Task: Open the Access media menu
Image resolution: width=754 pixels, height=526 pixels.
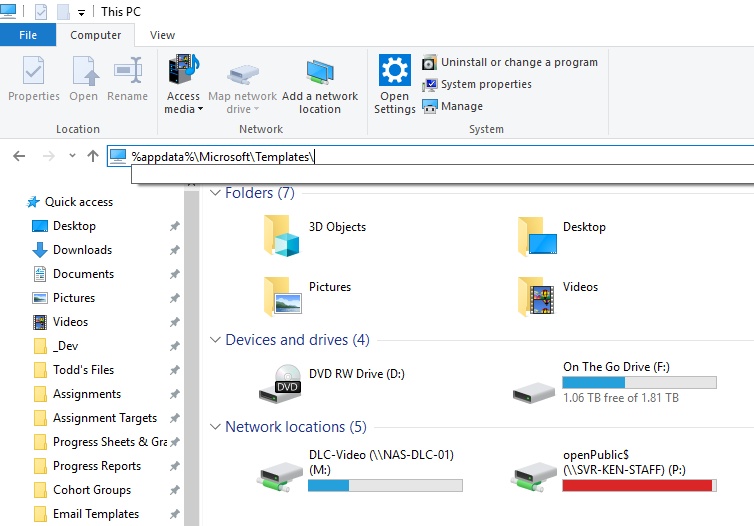Action: point(183,84)
